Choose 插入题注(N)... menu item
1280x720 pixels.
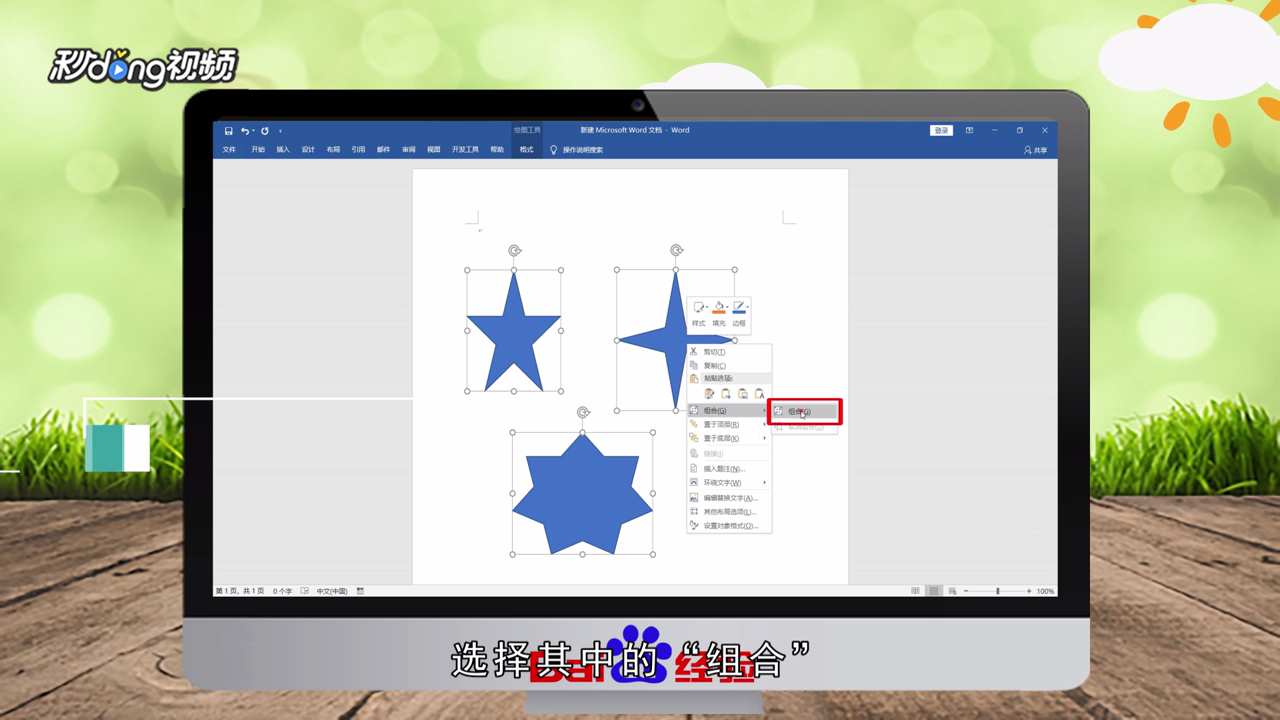pyautogui.click(x=729, y=469)
